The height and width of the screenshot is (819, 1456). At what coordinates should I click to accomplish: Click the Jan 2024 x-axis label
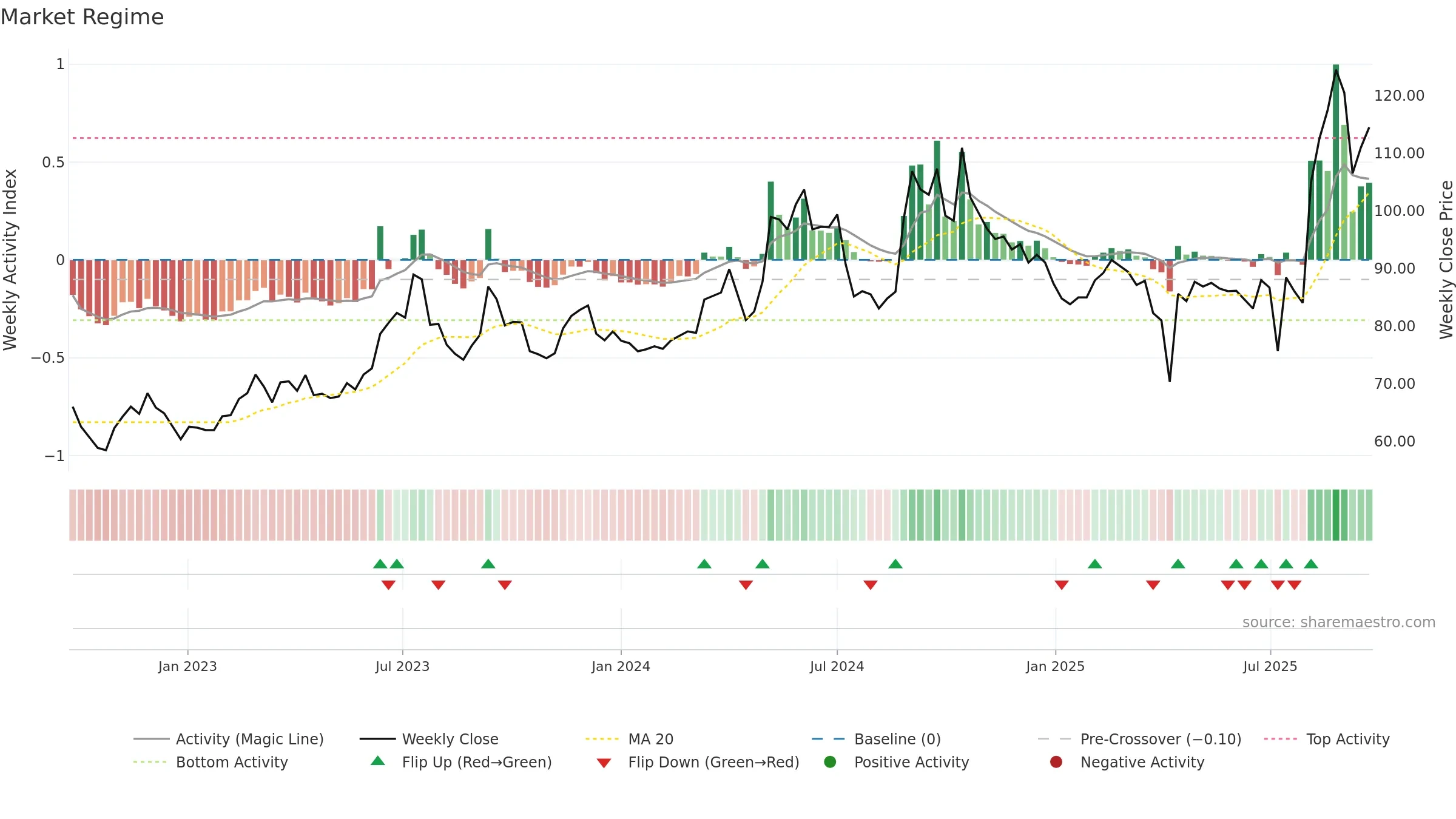click(x=621, y=666)
